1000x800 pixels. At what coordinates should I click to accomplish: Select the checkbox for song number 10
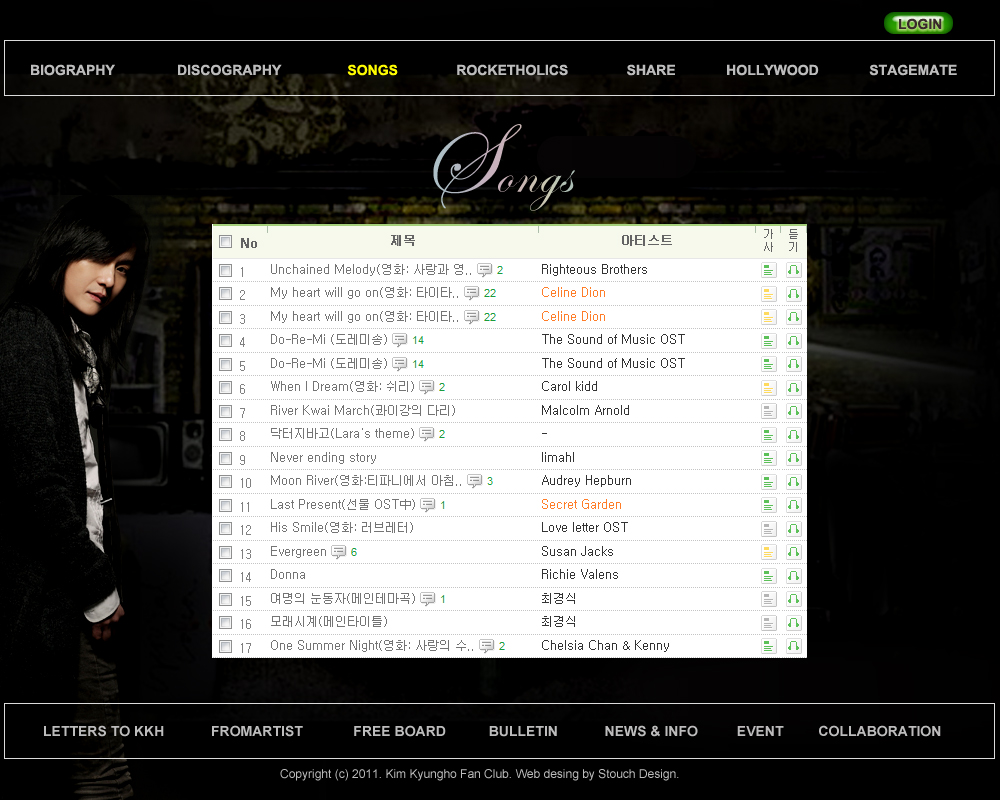click(x=226, y=482)
